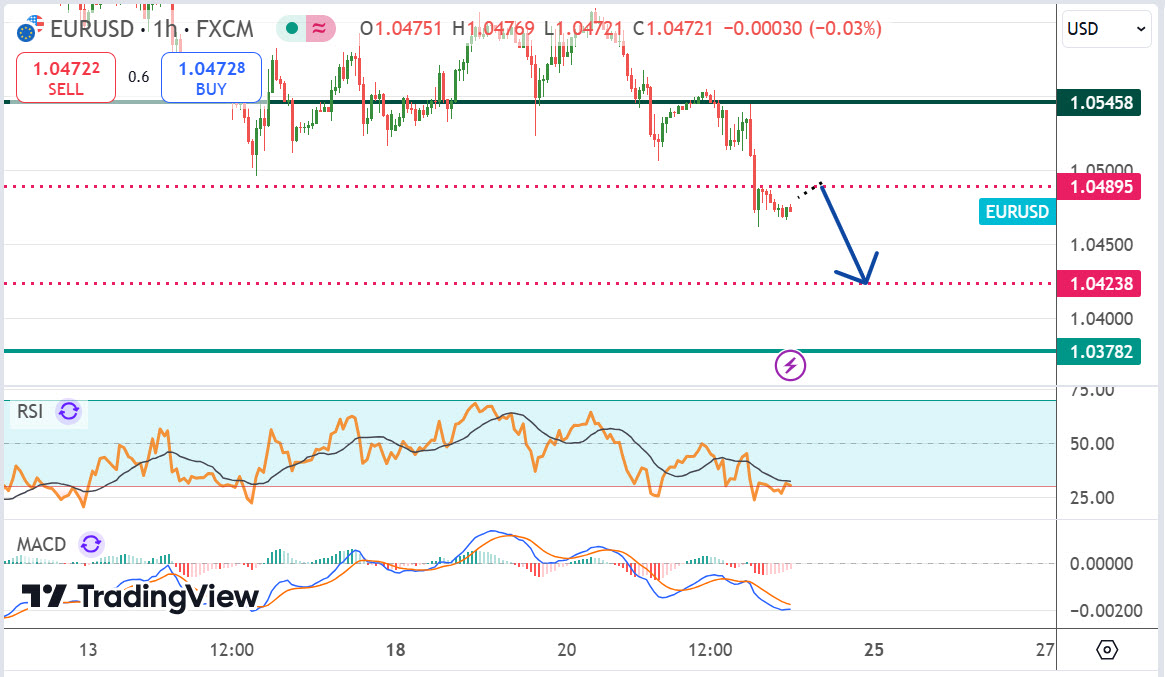Click the 1.04238 red price level label
The image size is (1165, 677).
pyautogui.click(x=1100, y=284)
